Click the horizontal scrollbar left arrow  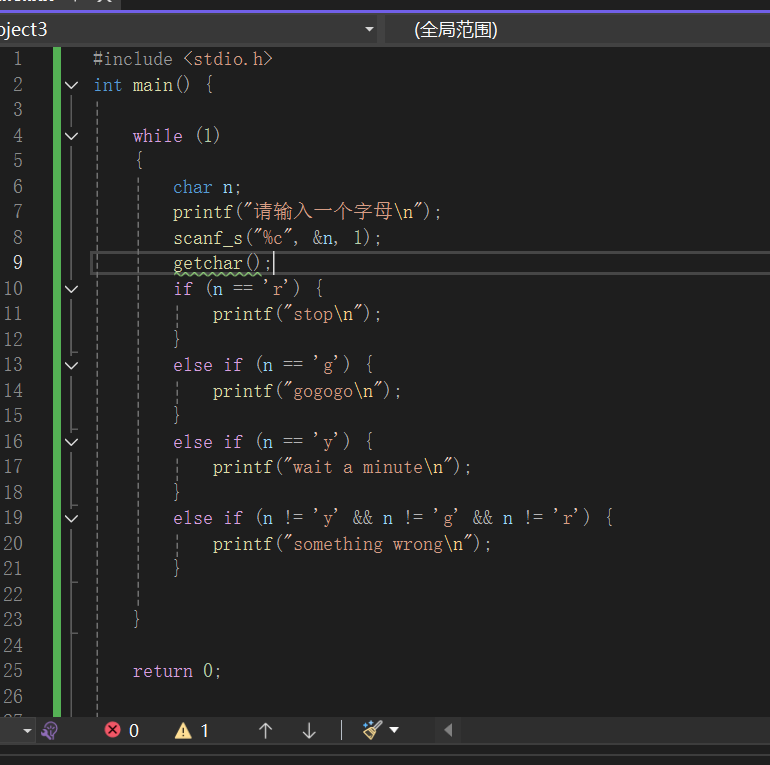click(448, 730)
